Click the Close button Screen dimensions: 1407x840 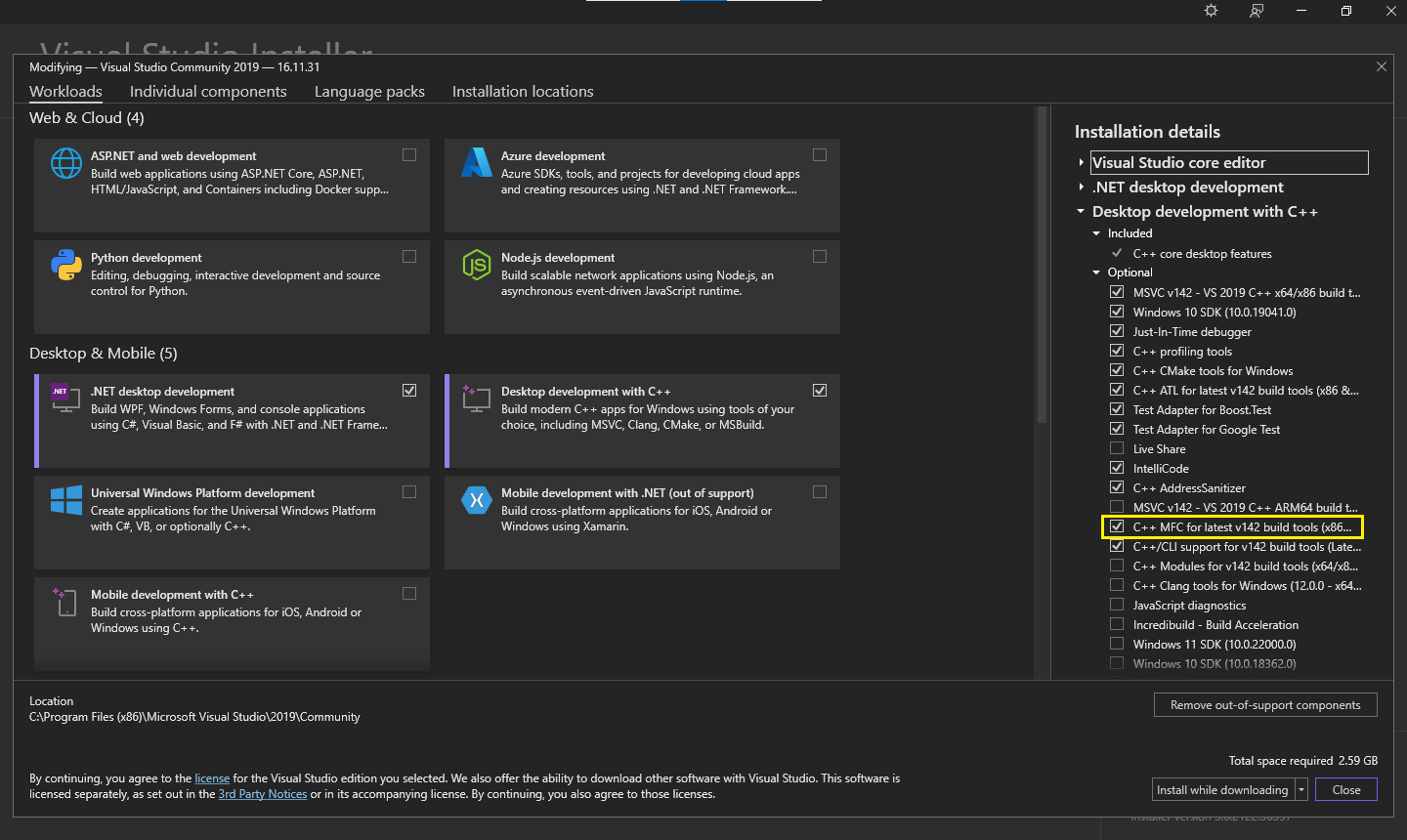click(x=1346, y=789)
